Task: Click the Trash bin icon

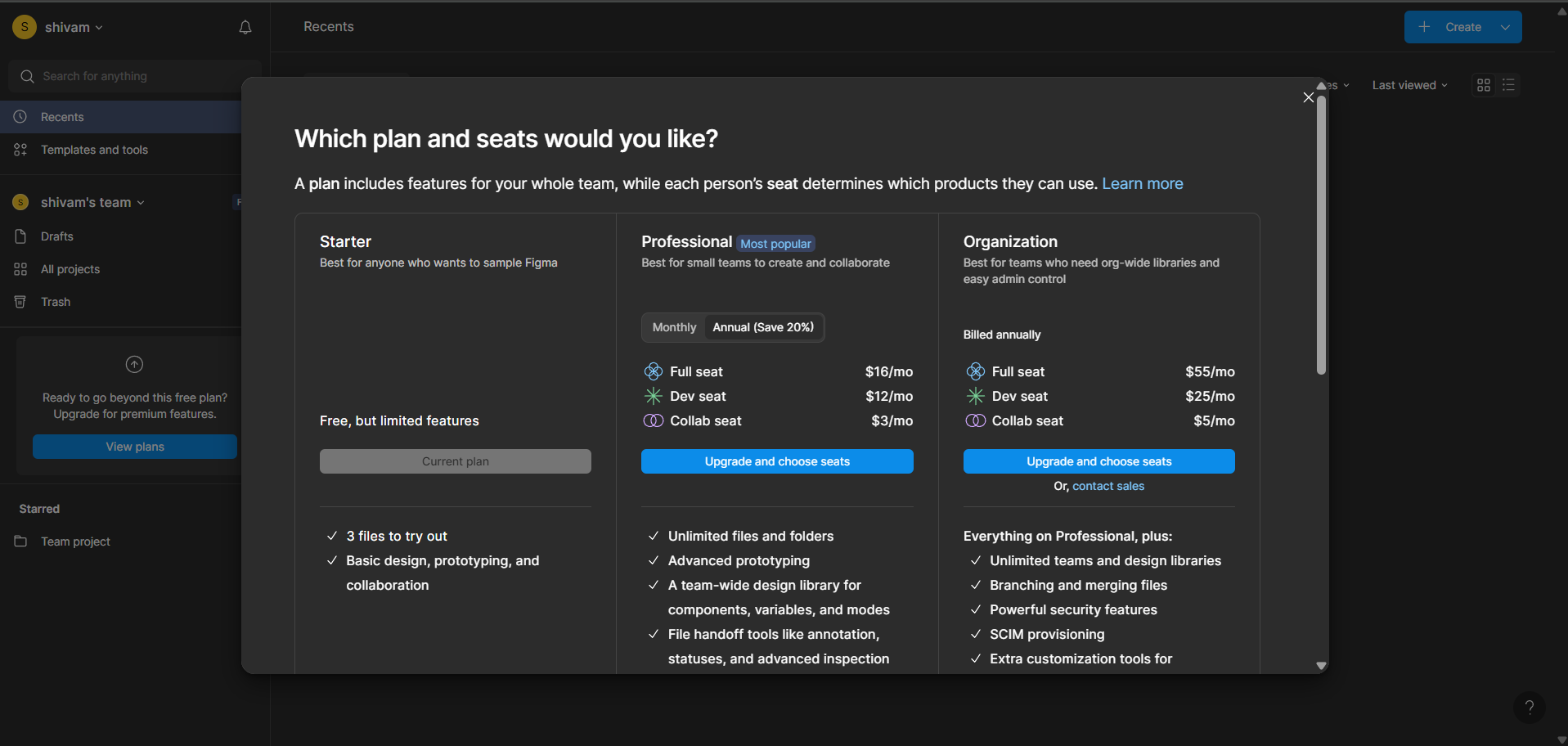Action: 20,302
